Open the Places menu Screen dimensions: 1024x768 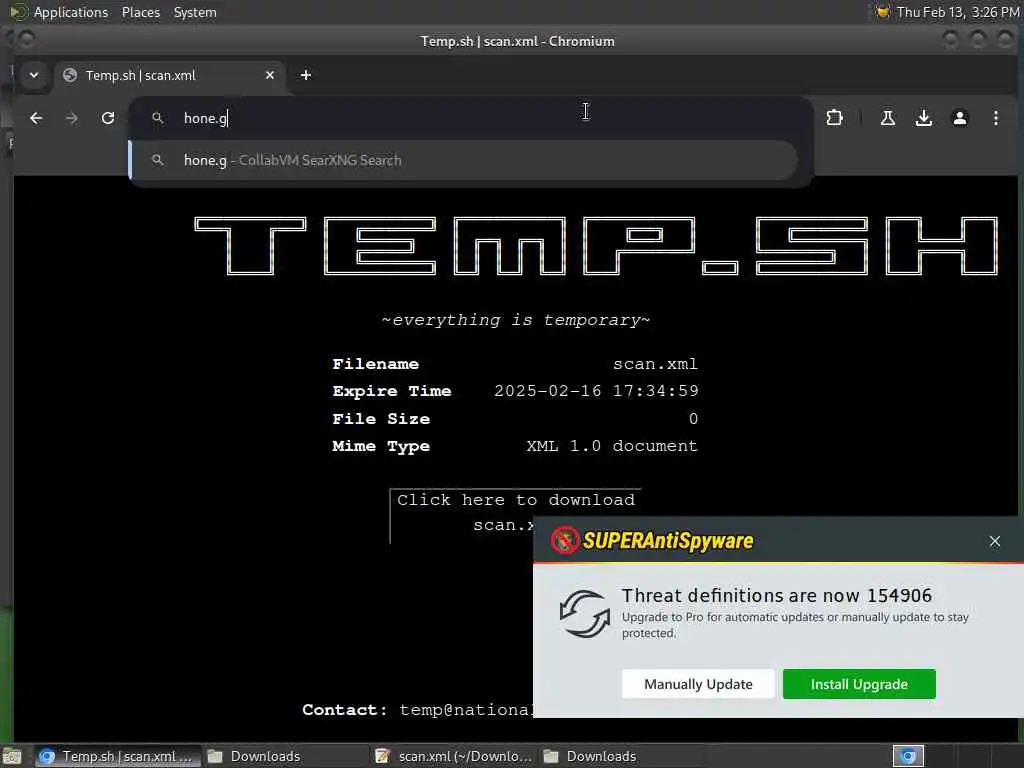(141, 12)
